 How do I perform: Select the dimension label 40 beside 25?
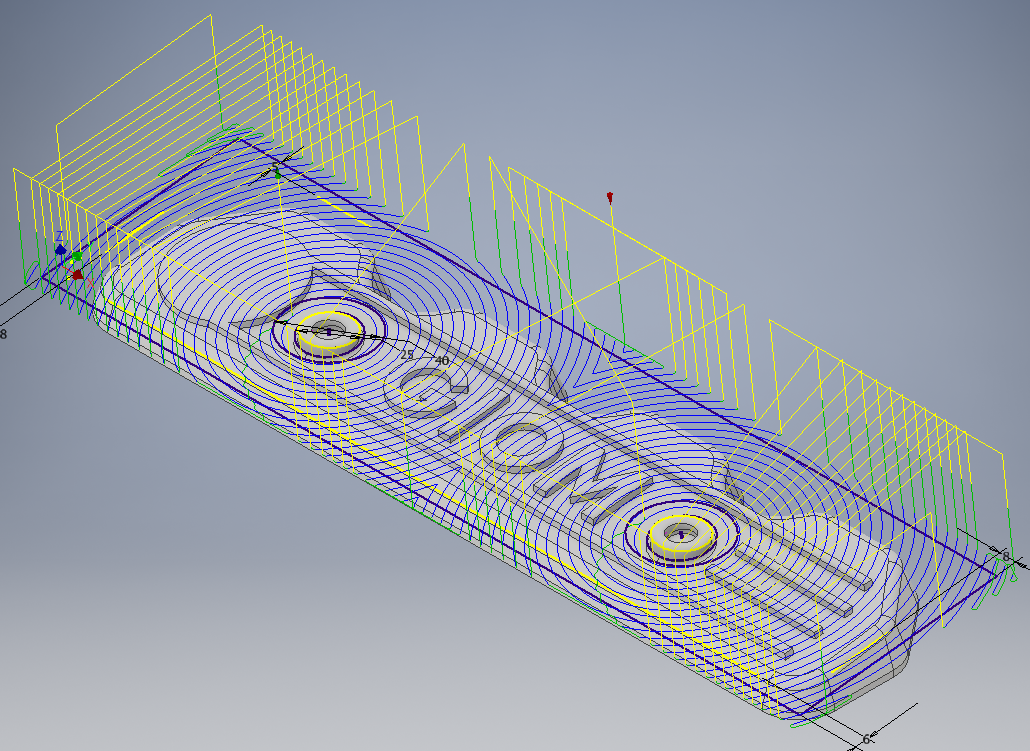point(441,360)
